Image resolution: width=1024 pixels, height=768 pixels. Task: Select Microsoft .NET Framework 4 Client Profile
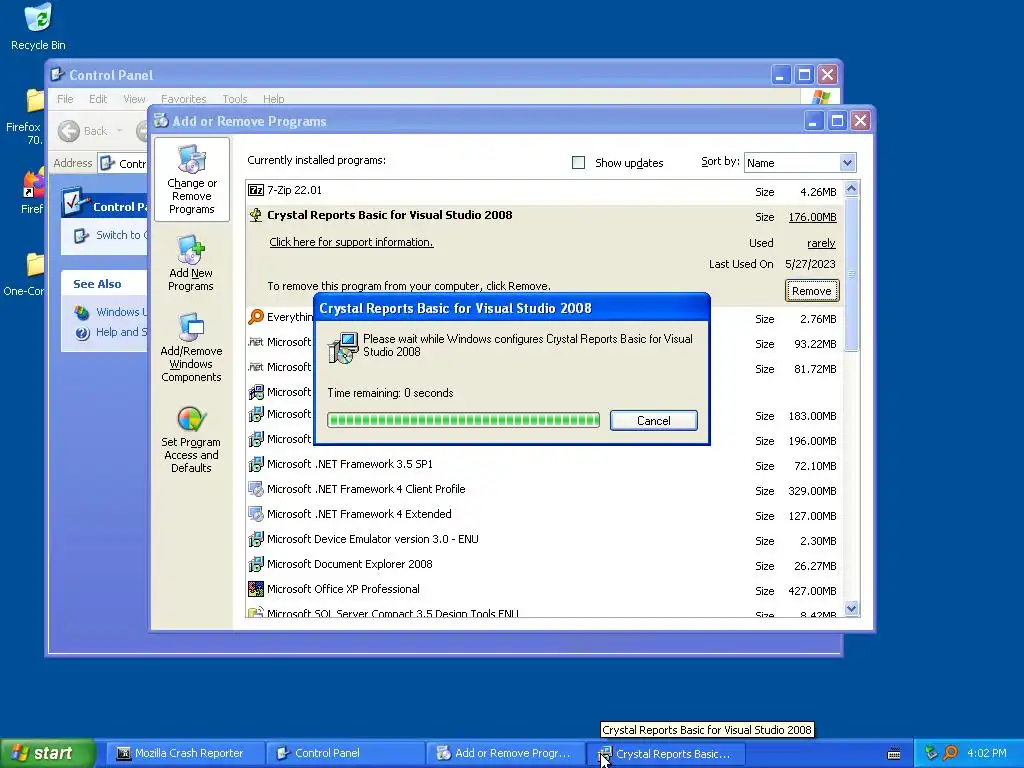544,490
